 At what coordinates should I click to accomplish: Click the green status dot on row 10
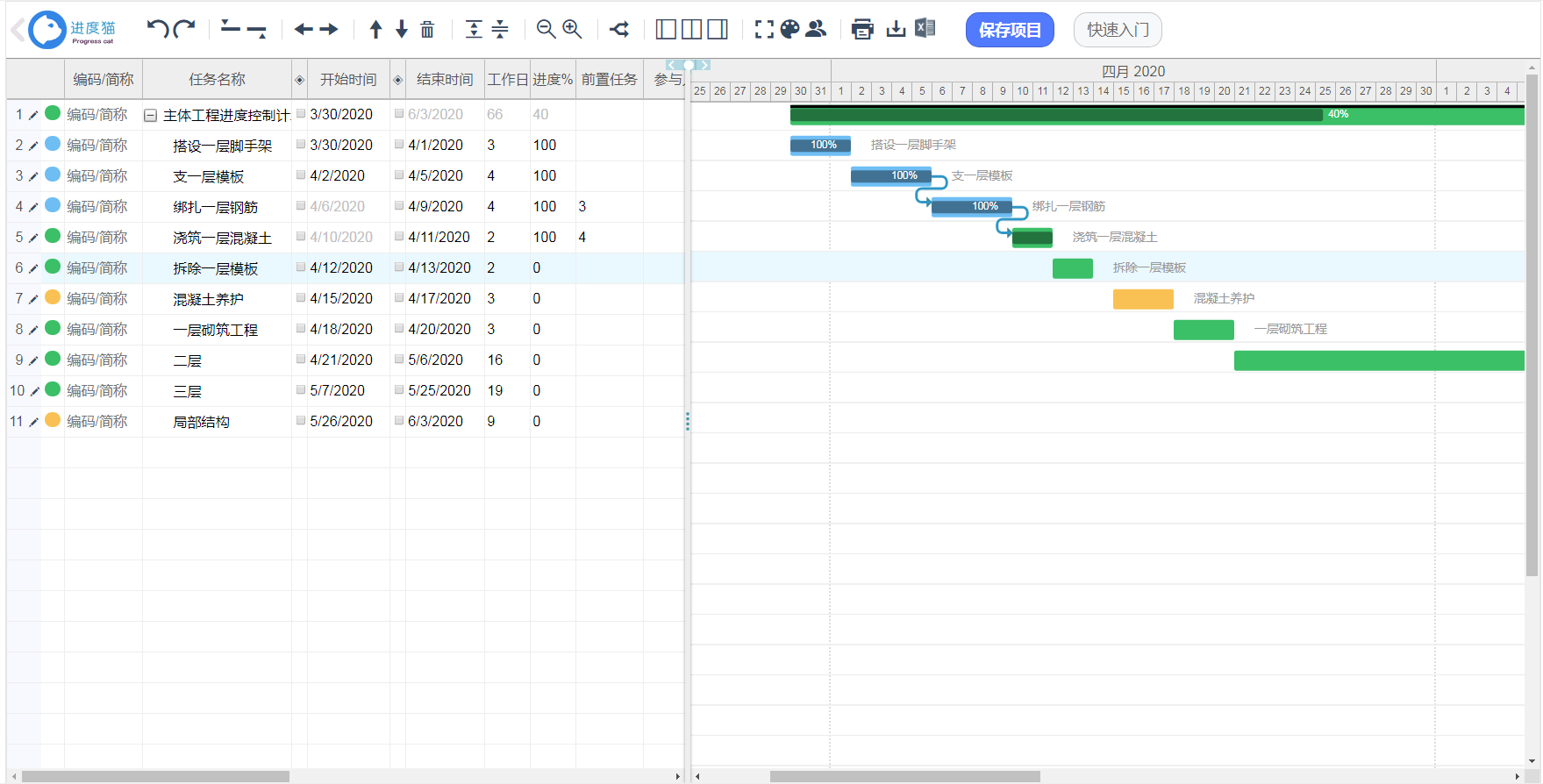[53, 389]
